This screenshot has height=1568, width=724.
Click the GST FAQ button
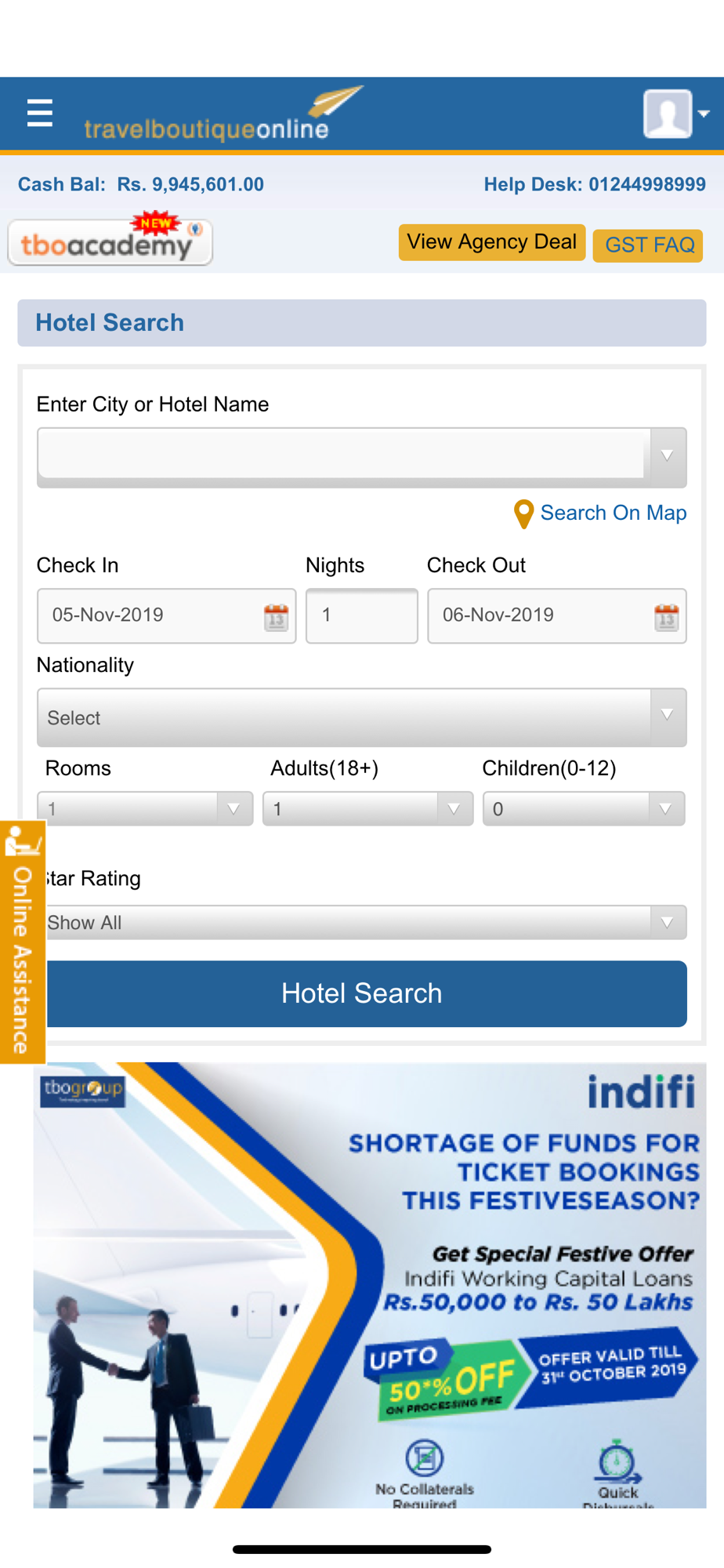pos(649,245)
